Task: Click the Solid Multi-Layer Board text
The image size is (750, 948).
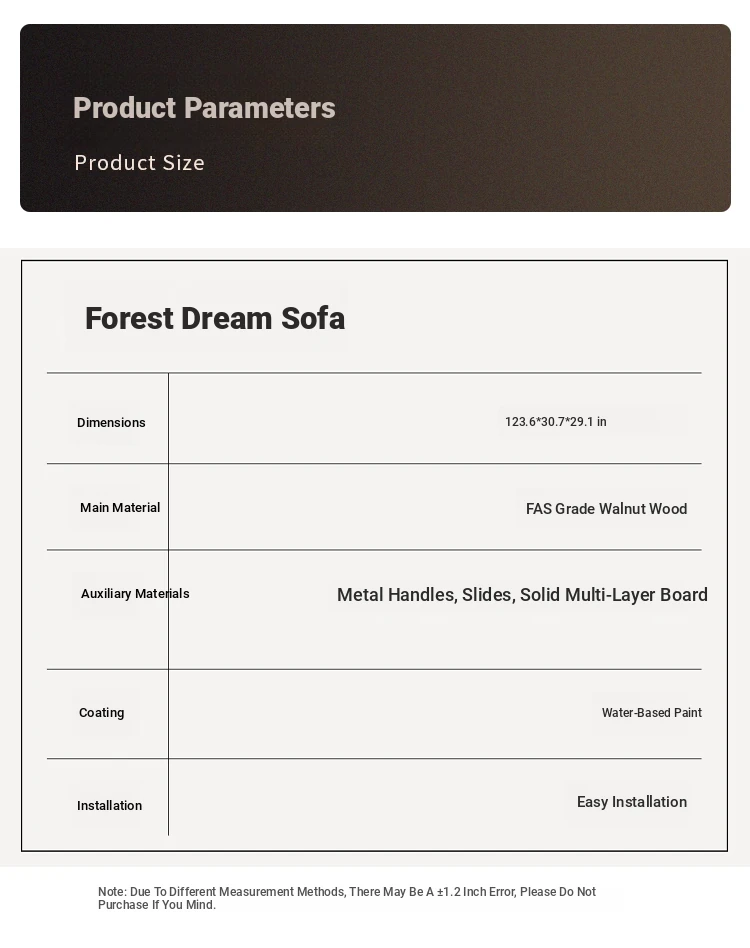Action: pyautogui.click(x=614, y=595)
